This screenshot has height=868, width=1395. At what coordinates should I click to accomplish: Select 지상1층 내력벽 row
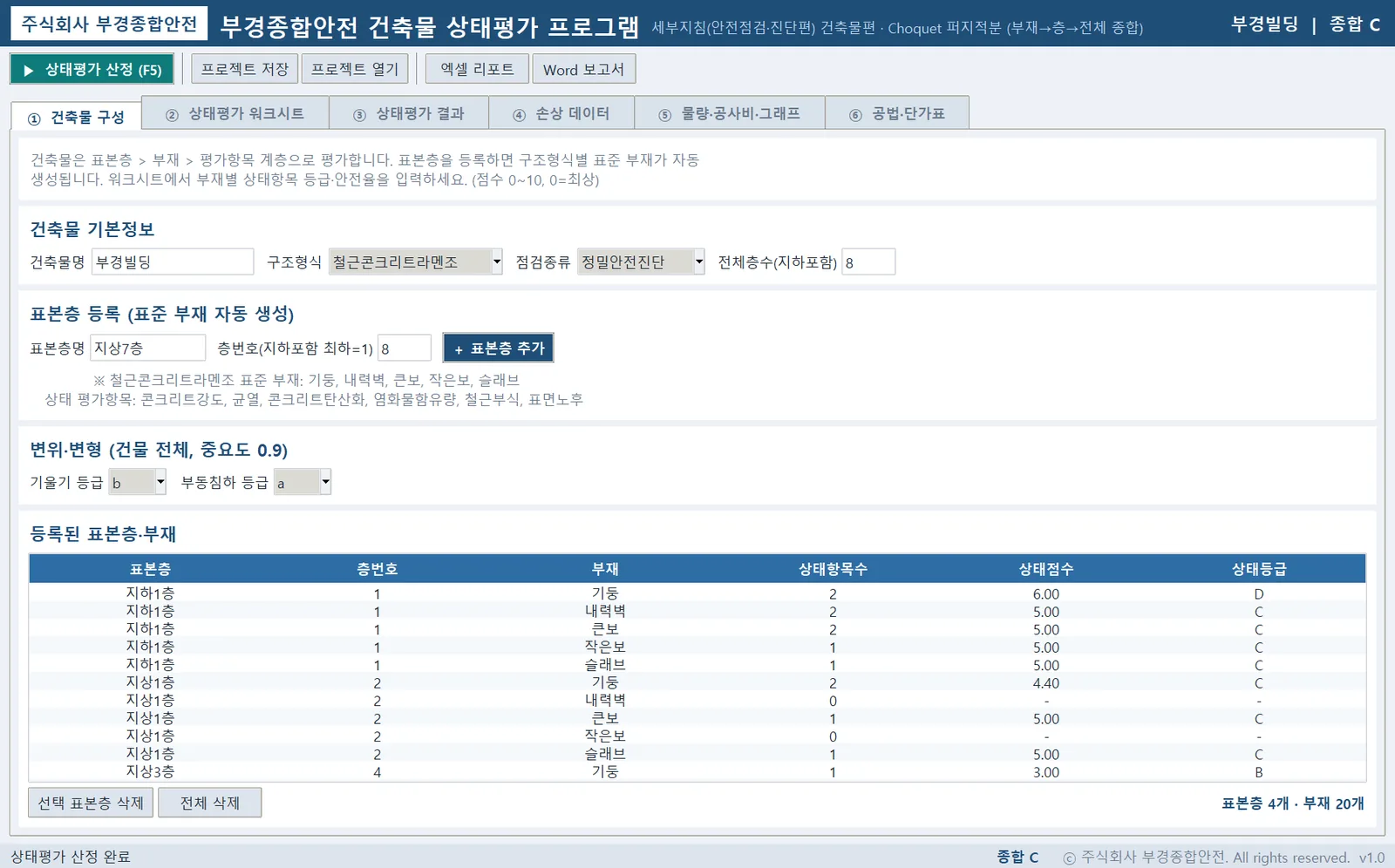point(697,701)
